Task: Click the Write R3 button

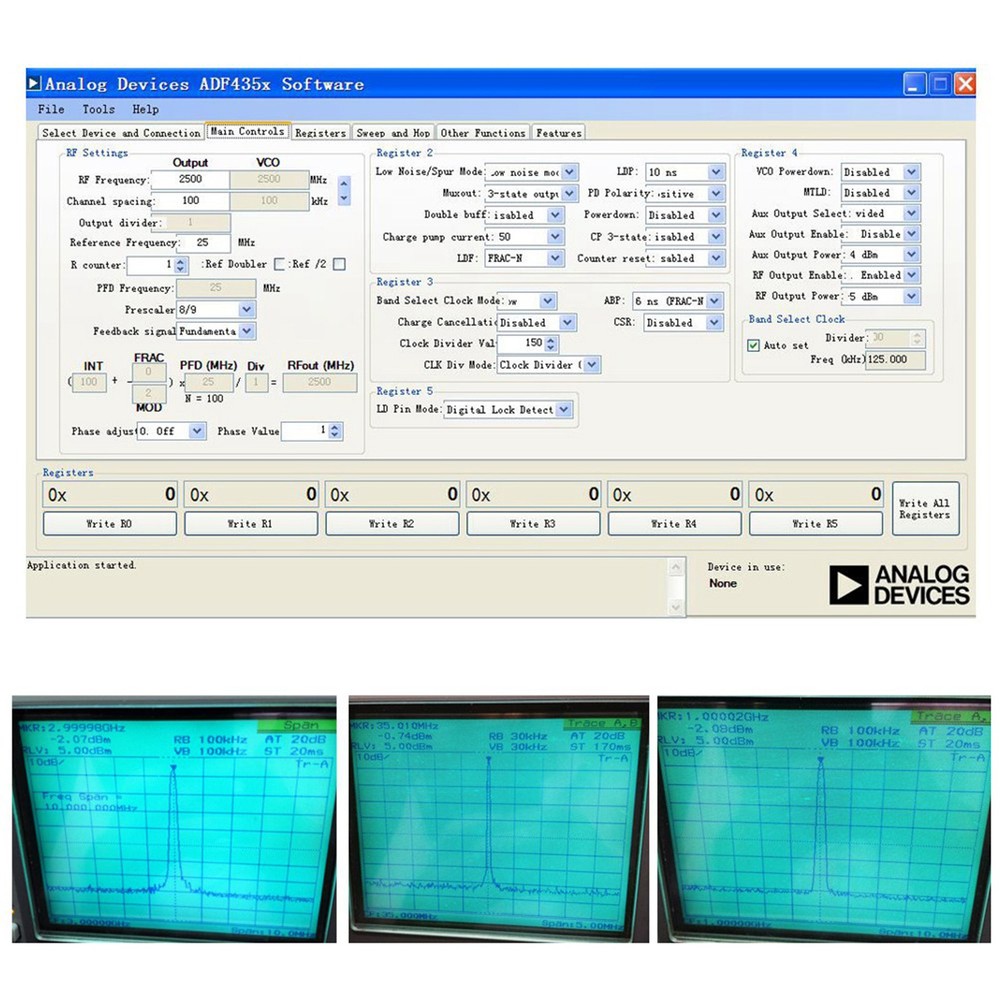Action: tap(533, 523)
